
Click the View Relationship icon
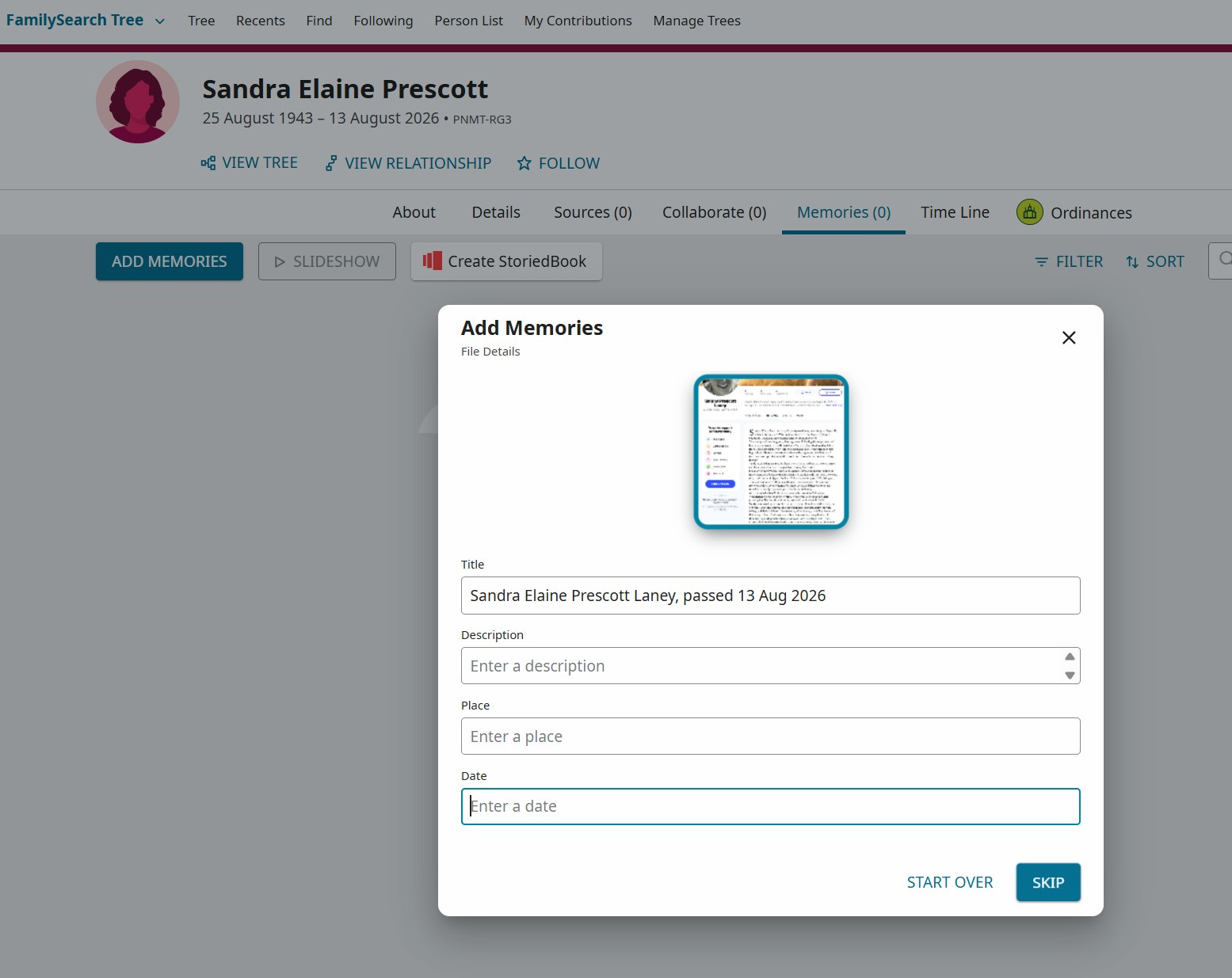(331, 163)
